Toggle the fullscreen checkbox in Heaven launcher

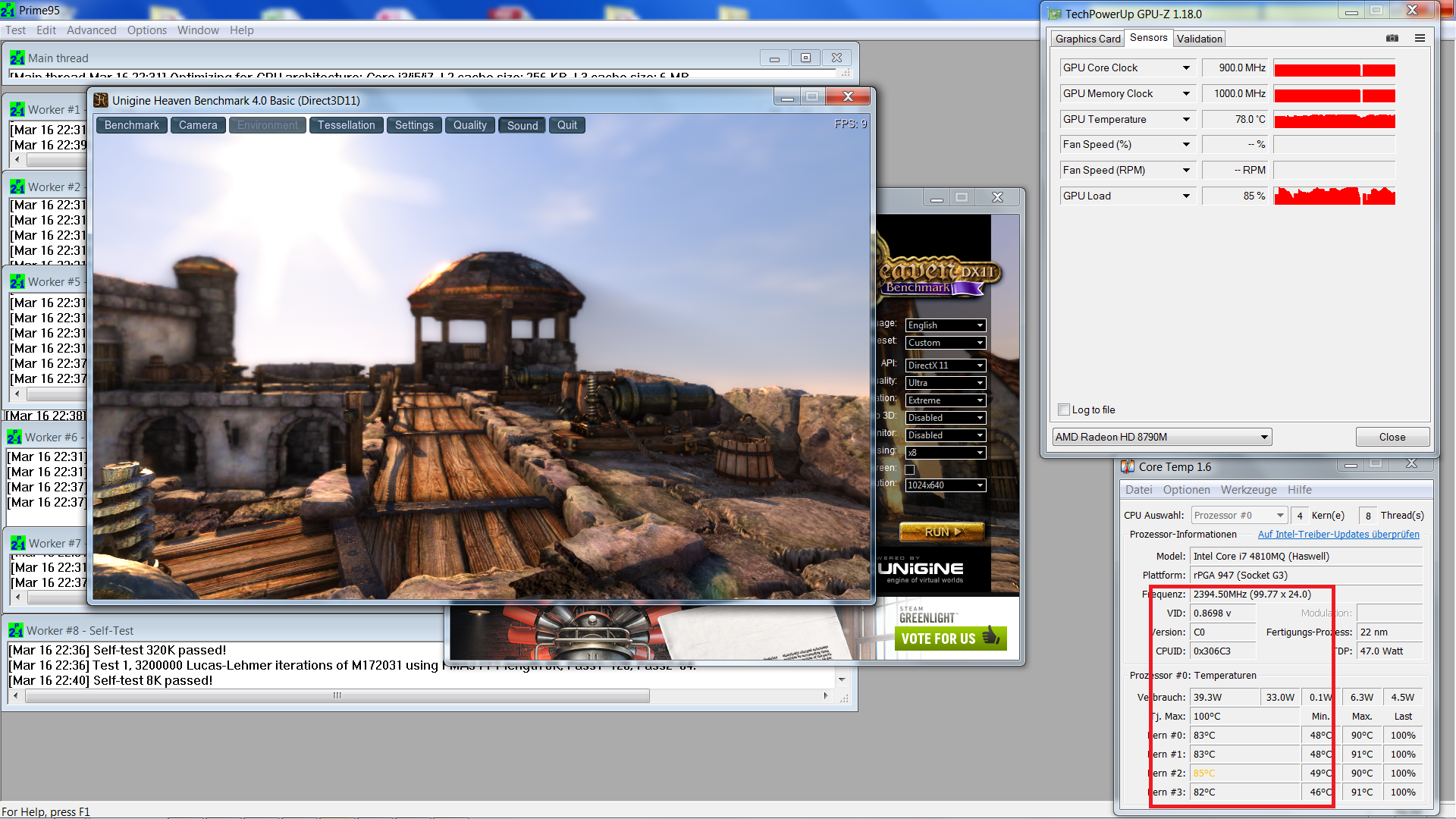(910, 469)
